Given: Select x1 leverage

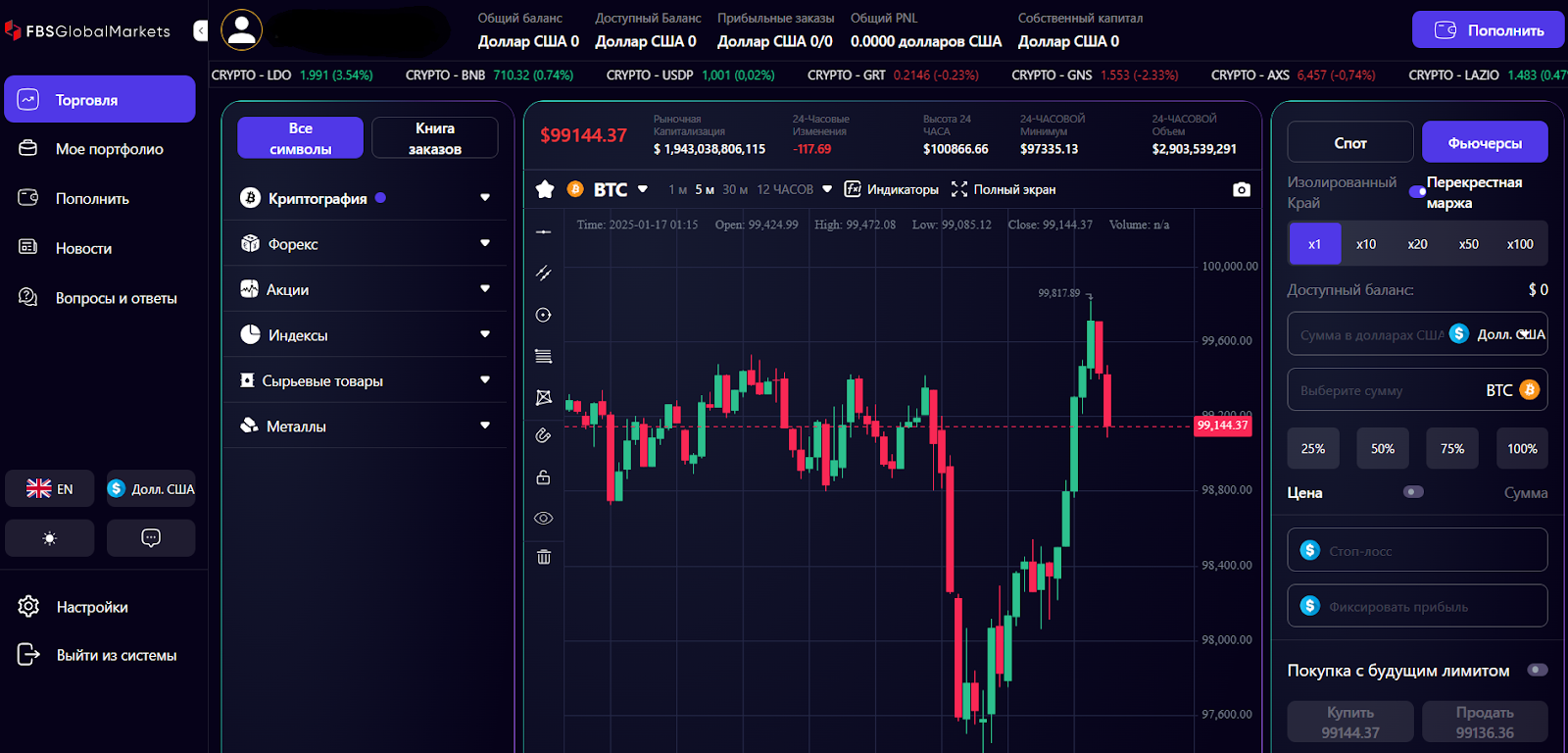Looking at the screenshot, I should [1314, 244].
